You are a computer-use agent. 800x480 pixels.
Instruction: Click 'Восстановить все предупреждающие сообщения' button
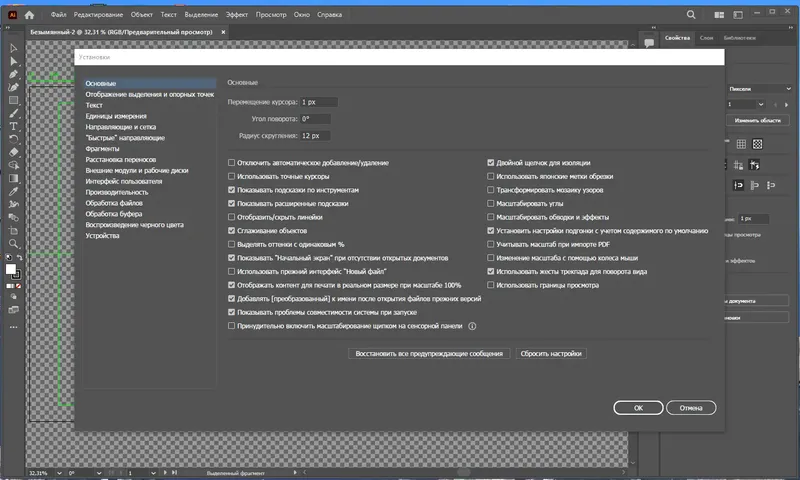(x=429, y=353)
